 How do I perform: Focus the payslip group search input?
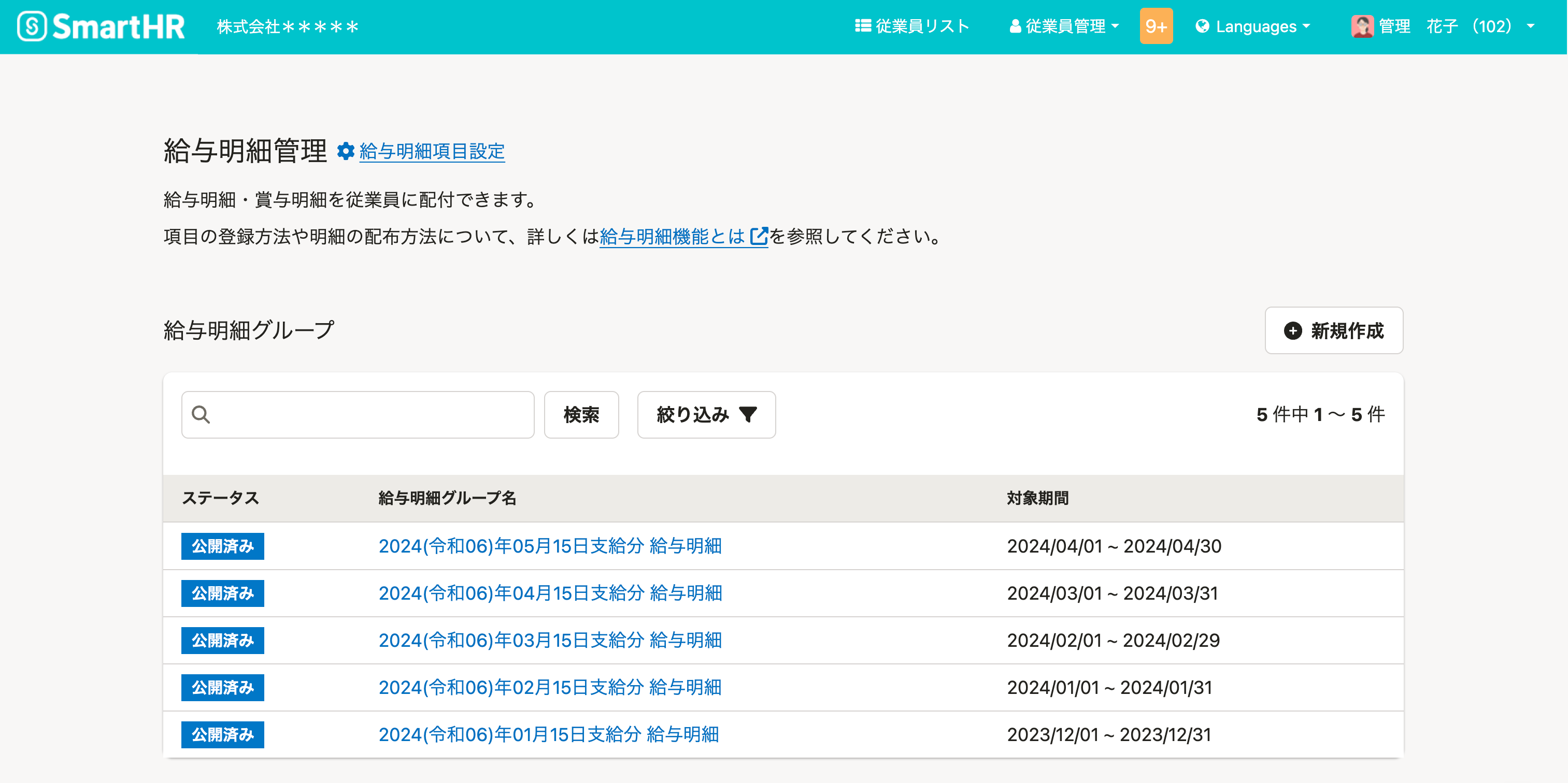pos(372,415)
